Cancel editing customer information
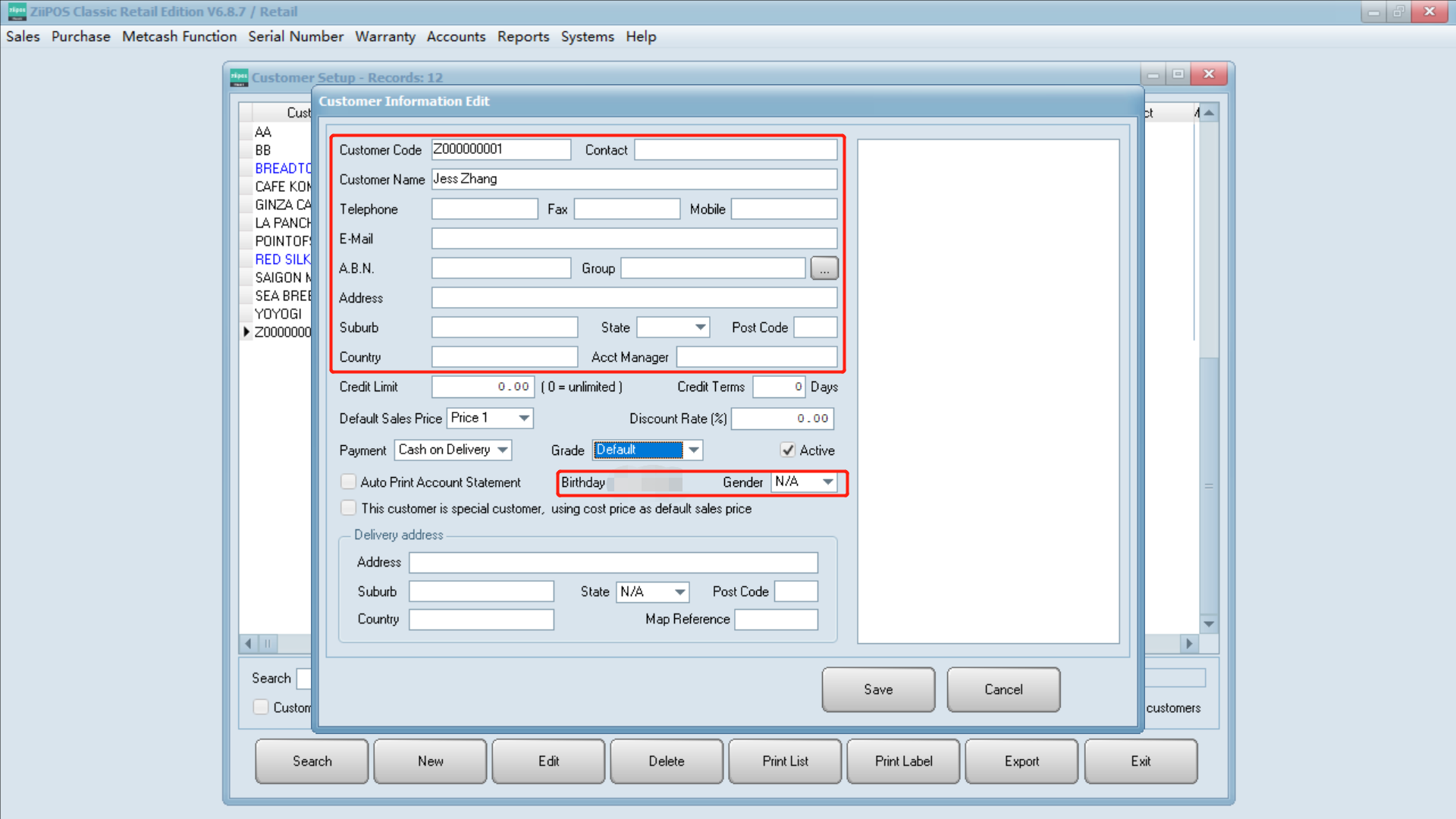 (1003, 689)
